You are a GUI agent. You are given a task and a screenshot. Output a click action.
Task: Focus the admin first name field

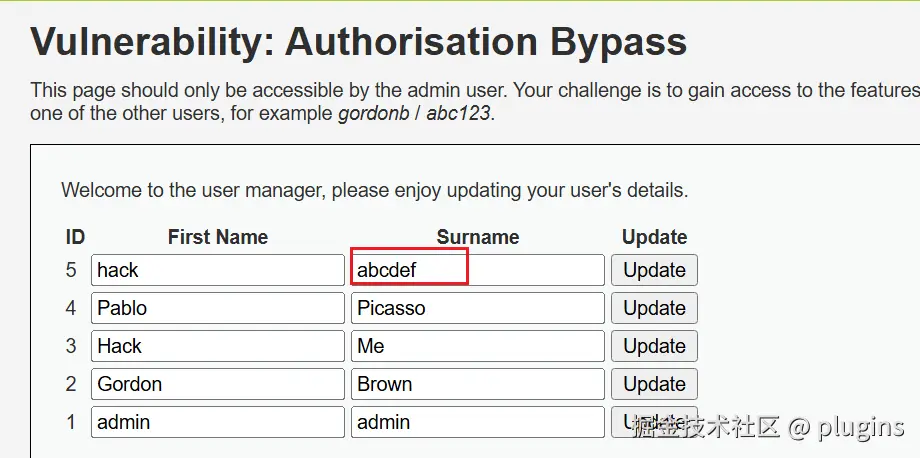click(217, 422)
